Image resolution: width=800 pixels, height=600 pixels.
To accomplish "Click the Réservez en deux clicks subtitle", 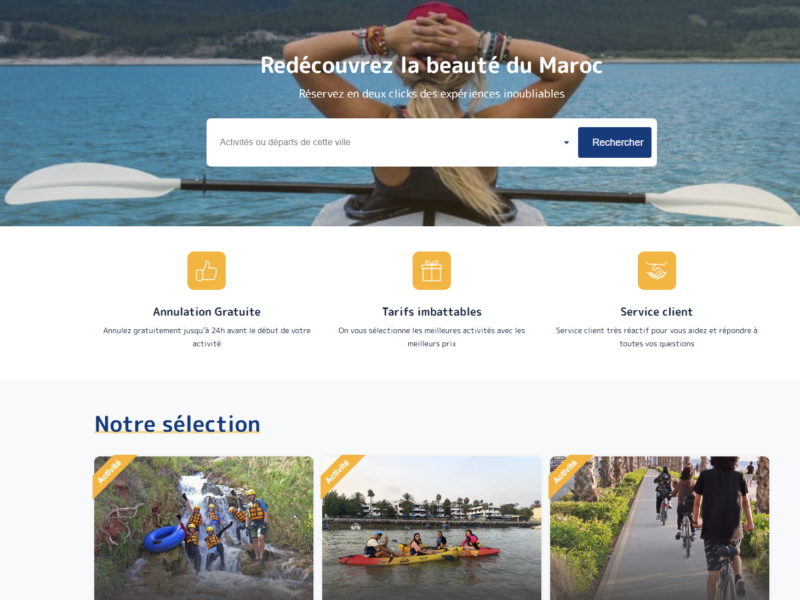I will pos(432,94).
